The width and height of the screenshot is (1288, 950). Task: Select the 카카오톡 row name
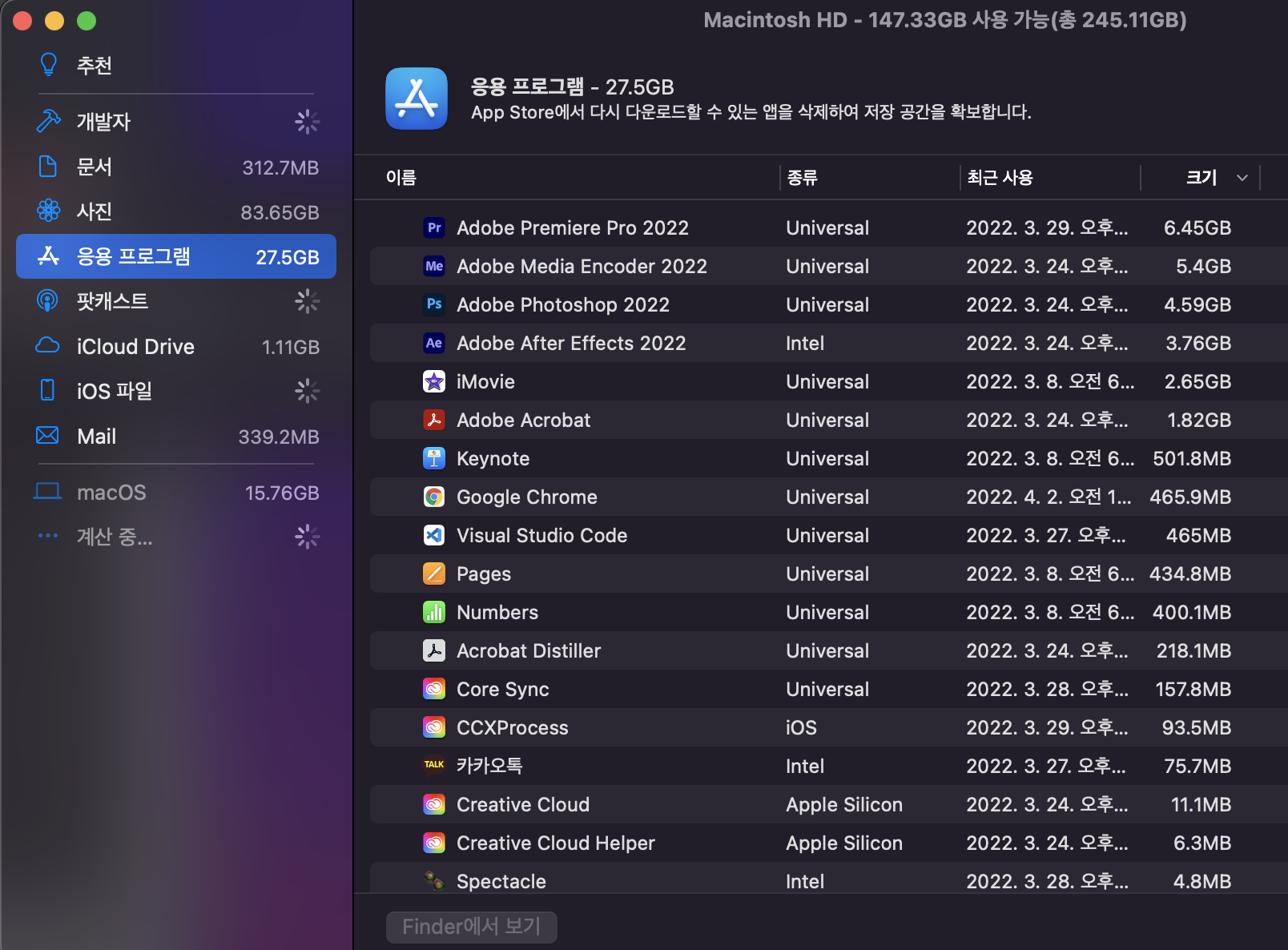pos(489,766)
